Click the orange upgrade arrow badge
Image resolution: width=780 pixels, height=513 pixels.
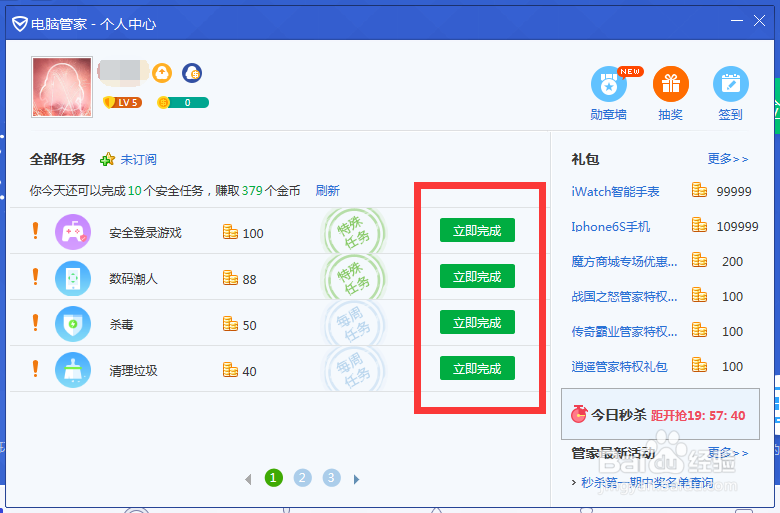(x=162, y=73)
